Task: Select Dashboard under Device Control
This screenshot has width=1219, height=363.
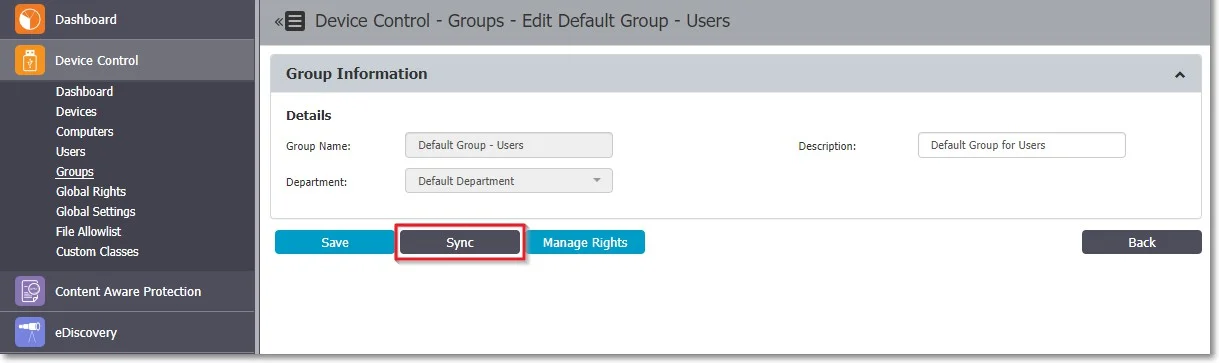Action: click(x=84, y=91)
